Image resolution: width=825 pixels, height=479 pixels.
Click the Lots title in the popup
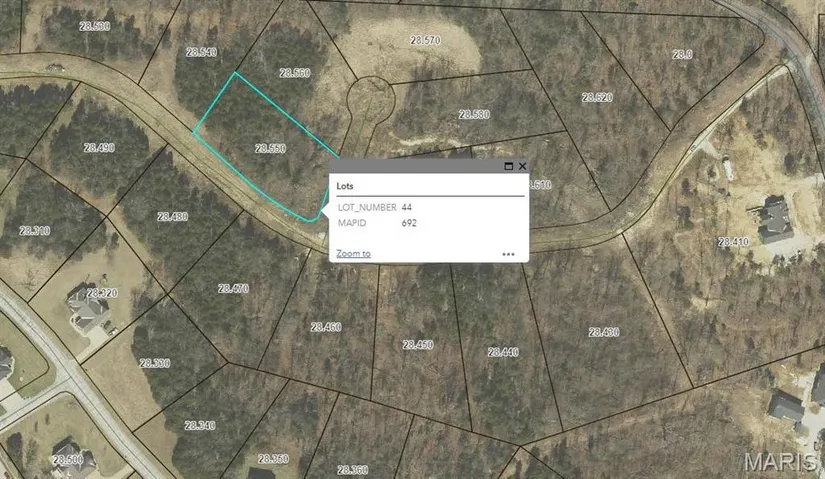coord(345,185)
